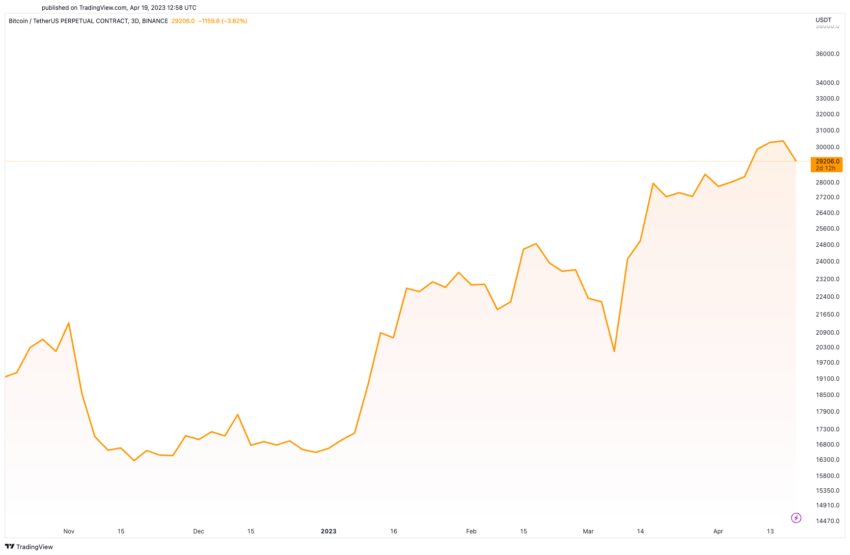Click the Mar label on time axis
The image size is (850, 555).
pos(588,531)
